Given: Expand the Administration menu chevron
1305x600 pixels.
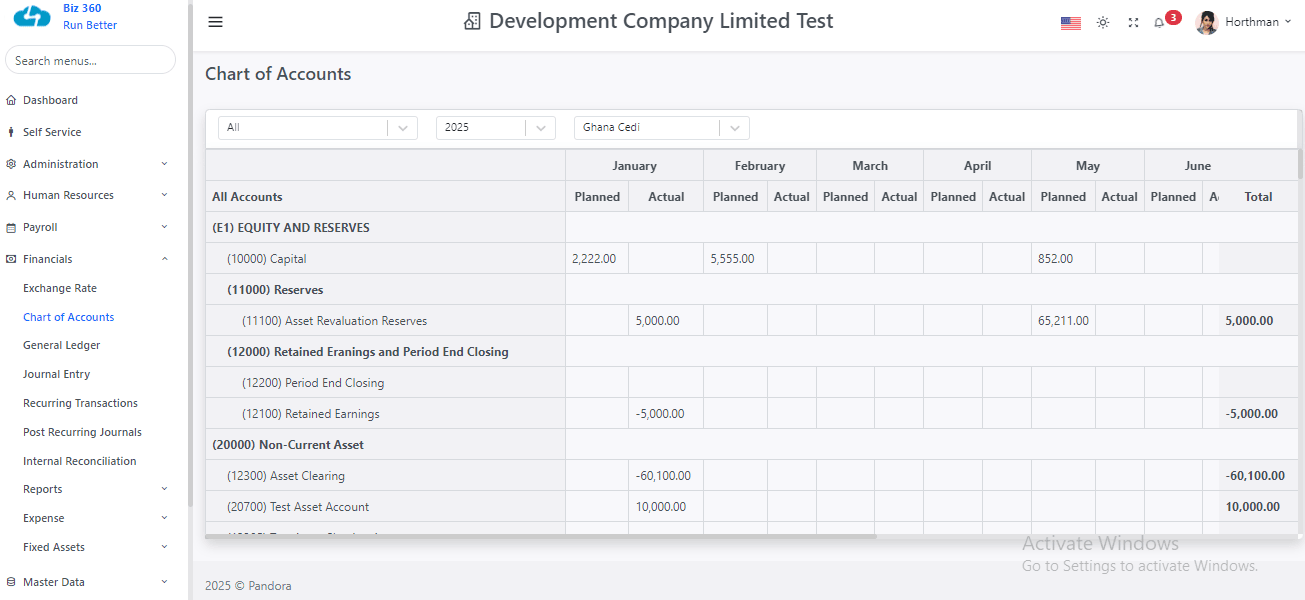Looking at the screenshot, I should 165,164.
